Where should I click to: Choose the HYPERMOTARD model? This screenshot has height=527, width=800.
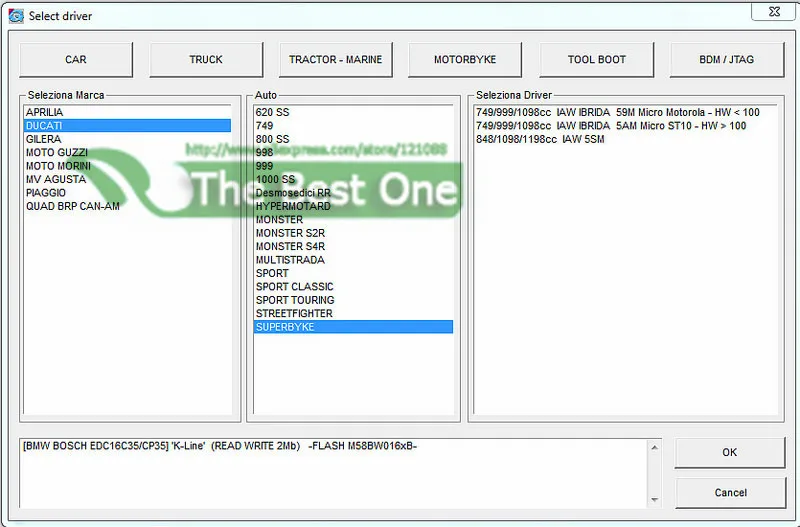[x=353, y=206]
